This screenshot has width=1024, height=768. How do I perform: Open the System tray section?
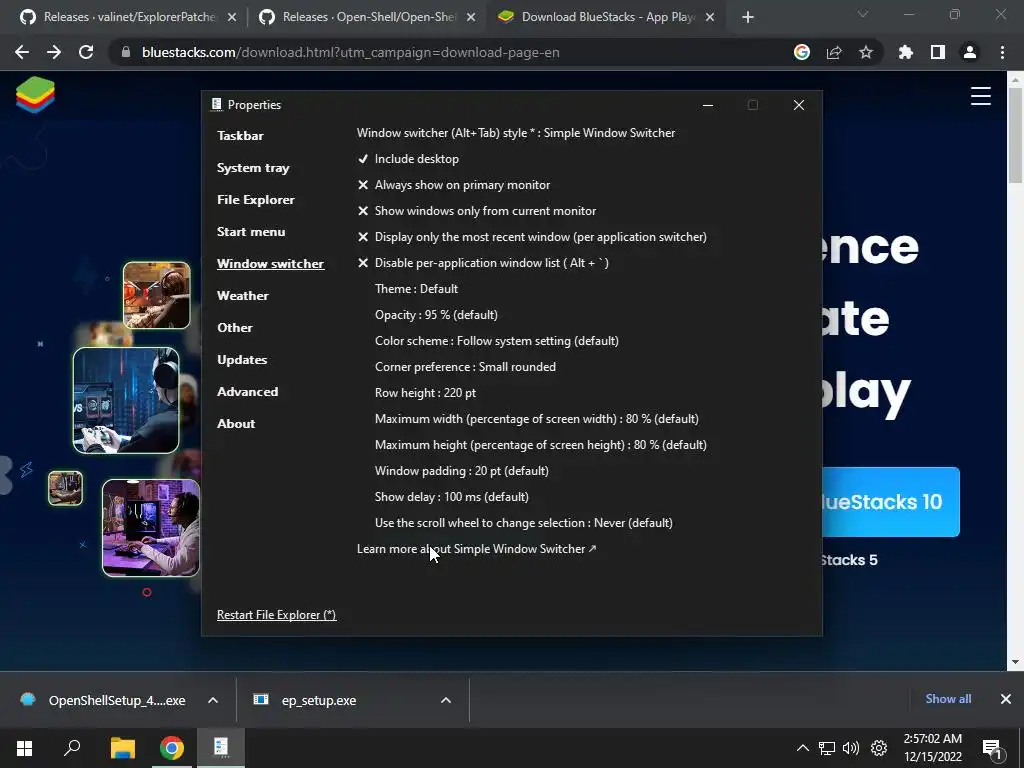pyautogui.click(x=253, y=168)
